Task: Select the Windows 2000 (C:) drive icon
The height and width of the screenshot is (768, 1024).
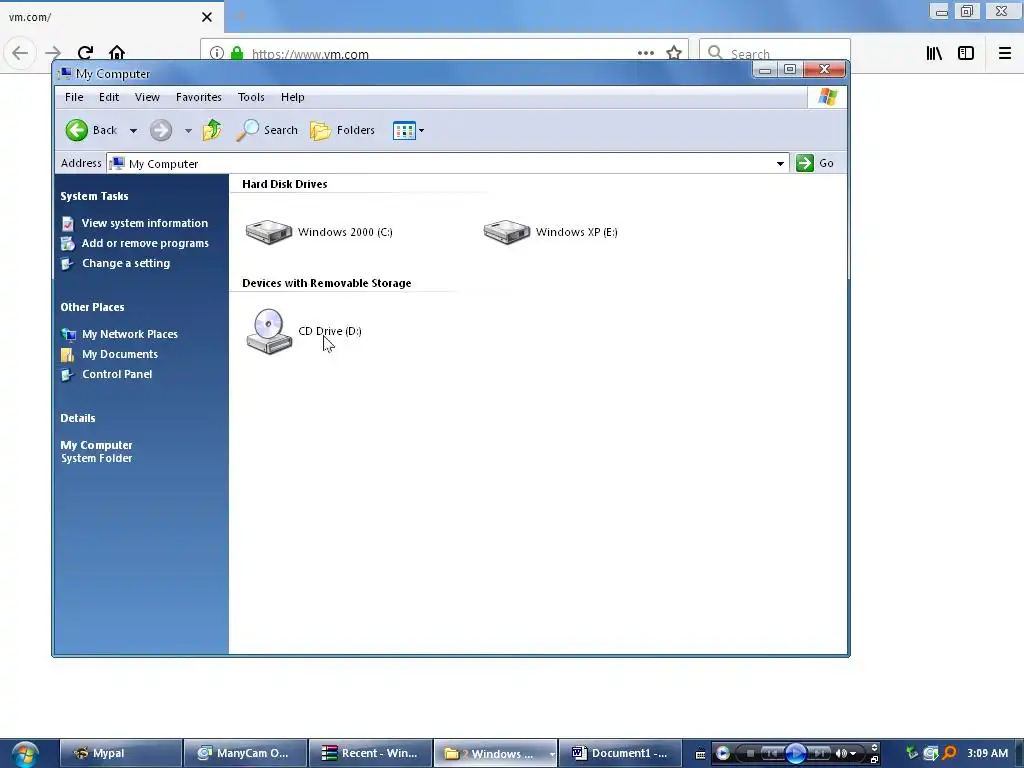Action: [x=268, y=232]
